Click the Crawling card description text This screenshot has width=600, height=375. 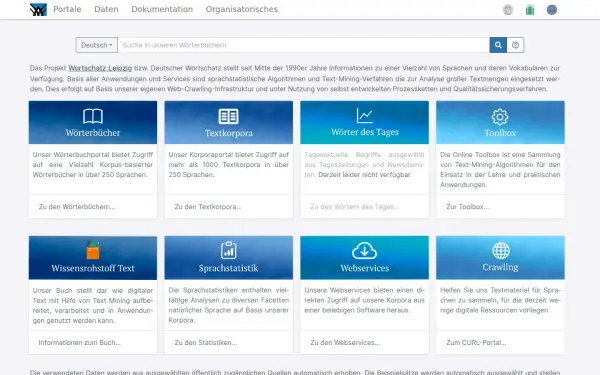500,300
